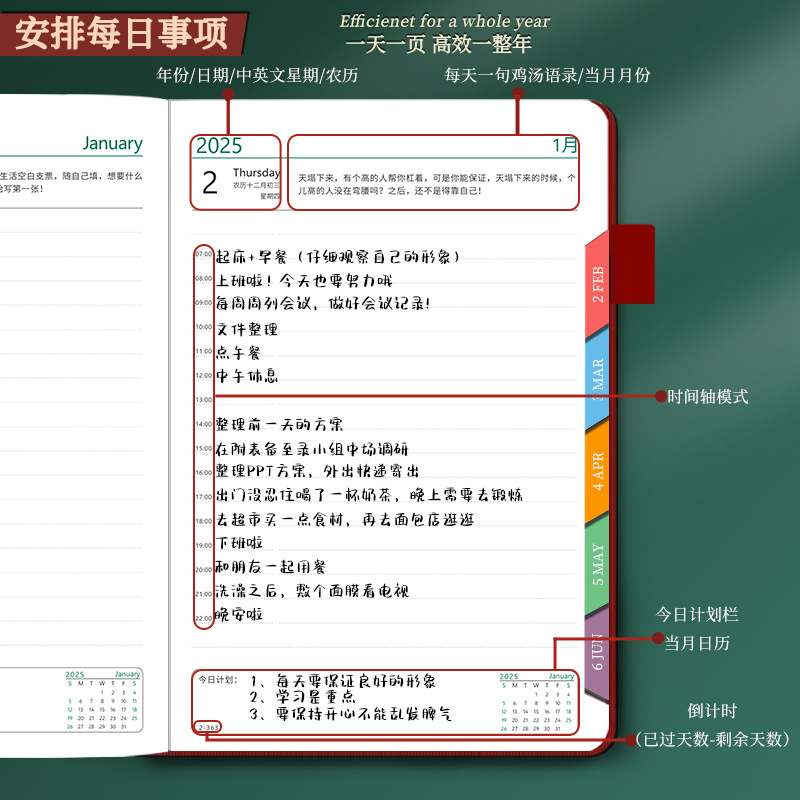Viewport: 800px width, 800px height.
Task: Click the 和朋友一起用餐 entry
Action: (x=270, y=567)
